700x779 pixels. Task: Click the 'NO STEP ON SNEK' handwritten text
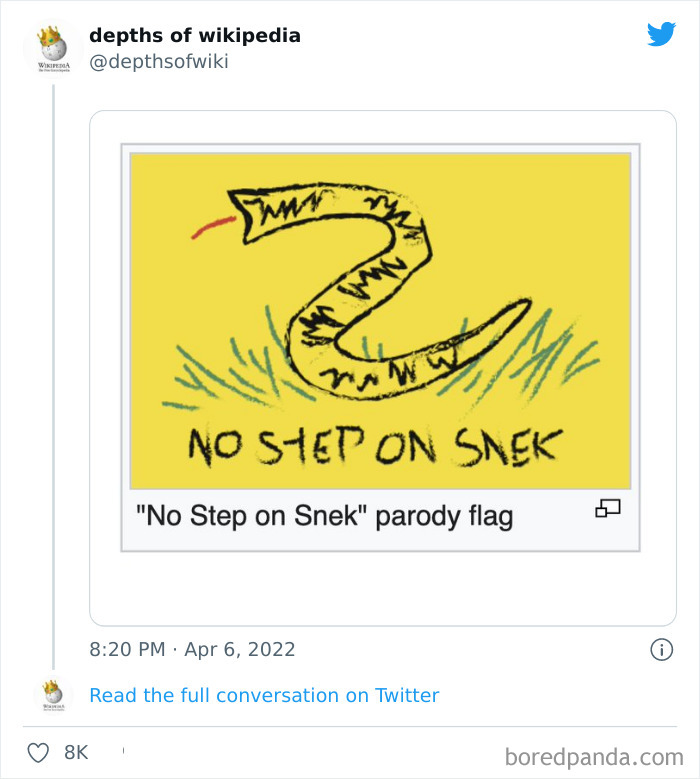[375, 446]
